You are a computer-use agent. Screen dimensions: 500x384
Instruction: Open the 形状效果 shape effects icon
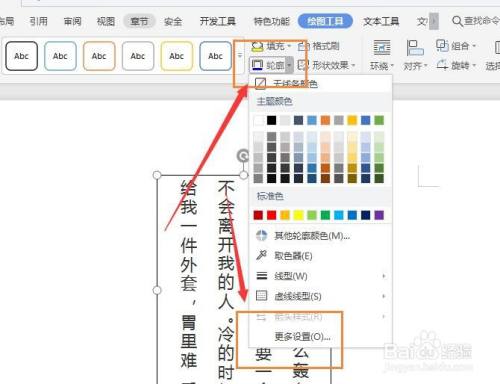pyautogui.click(x=303, y=65)
